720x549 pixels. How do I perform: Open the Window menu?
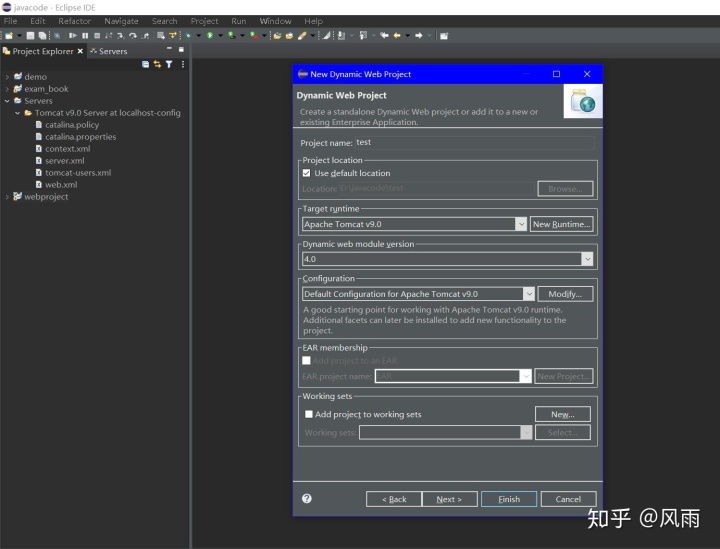(275, 21)
